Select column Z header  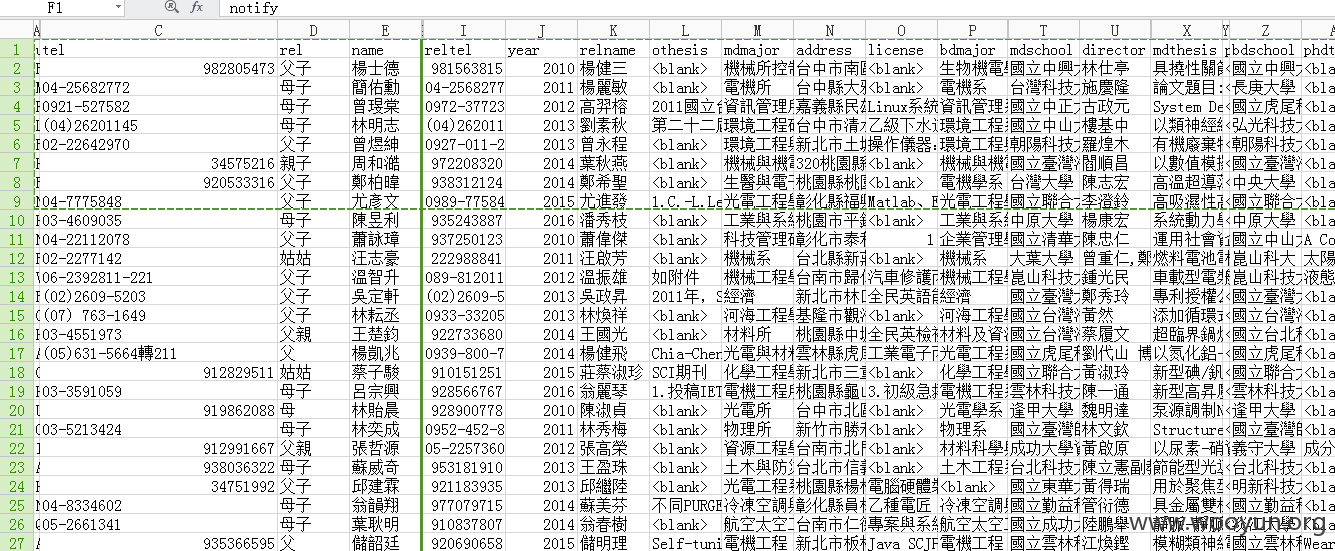coord(1265,31)
